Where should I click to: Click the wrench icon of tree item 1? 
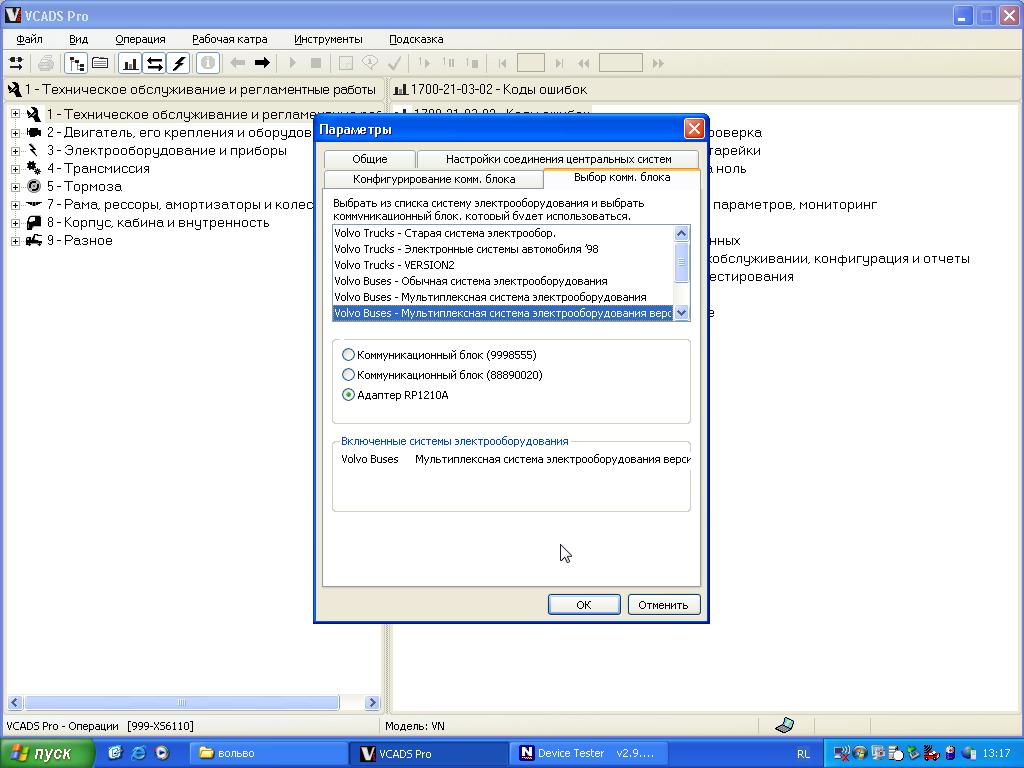point(33,114)
